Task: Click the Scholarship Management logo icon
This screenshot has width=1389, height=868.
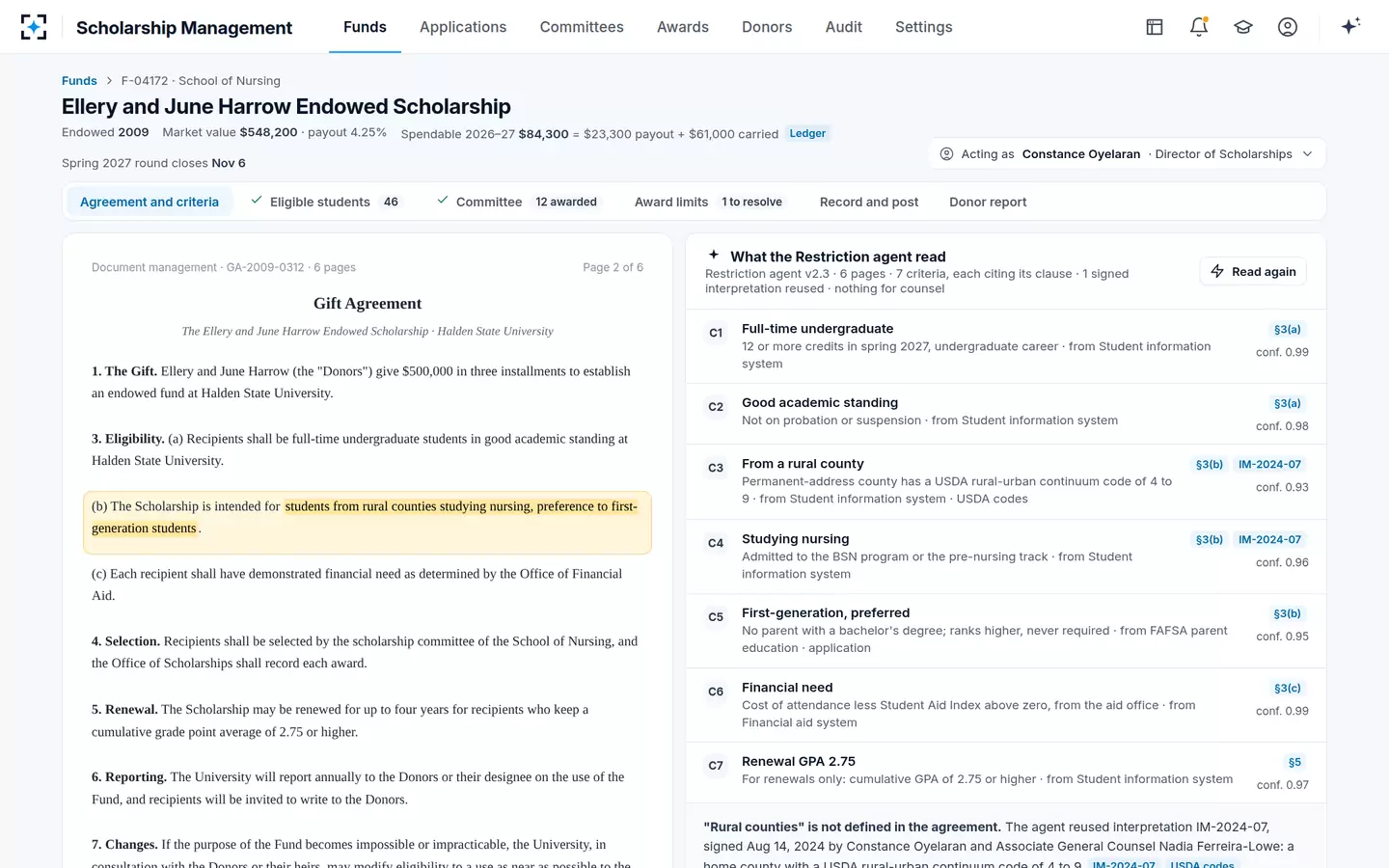Action: click(x=34, y=27)
